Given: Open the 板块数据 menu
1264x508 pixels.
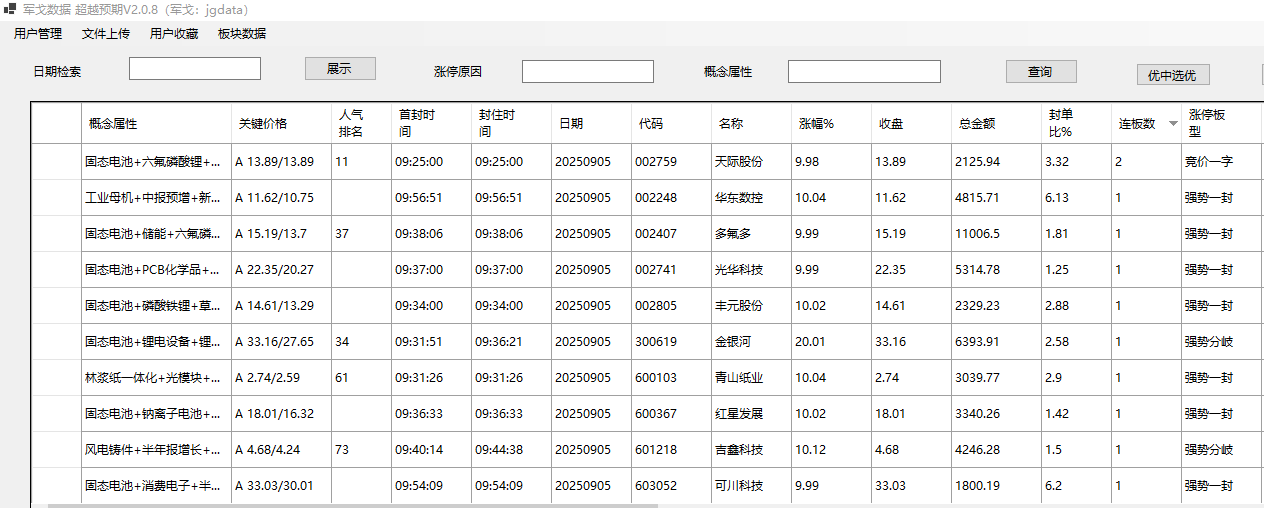Looking at the screenshot, I should (242, 34).
